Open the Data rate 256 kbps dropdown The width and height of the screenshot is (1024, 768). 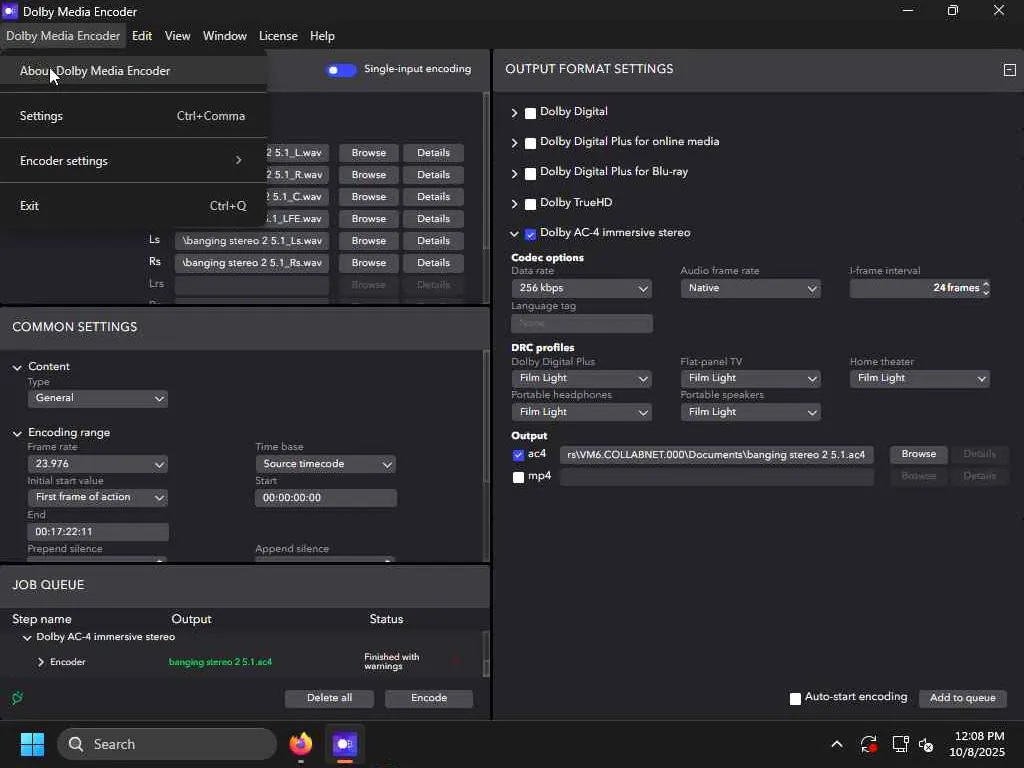(x=581, y=288)
